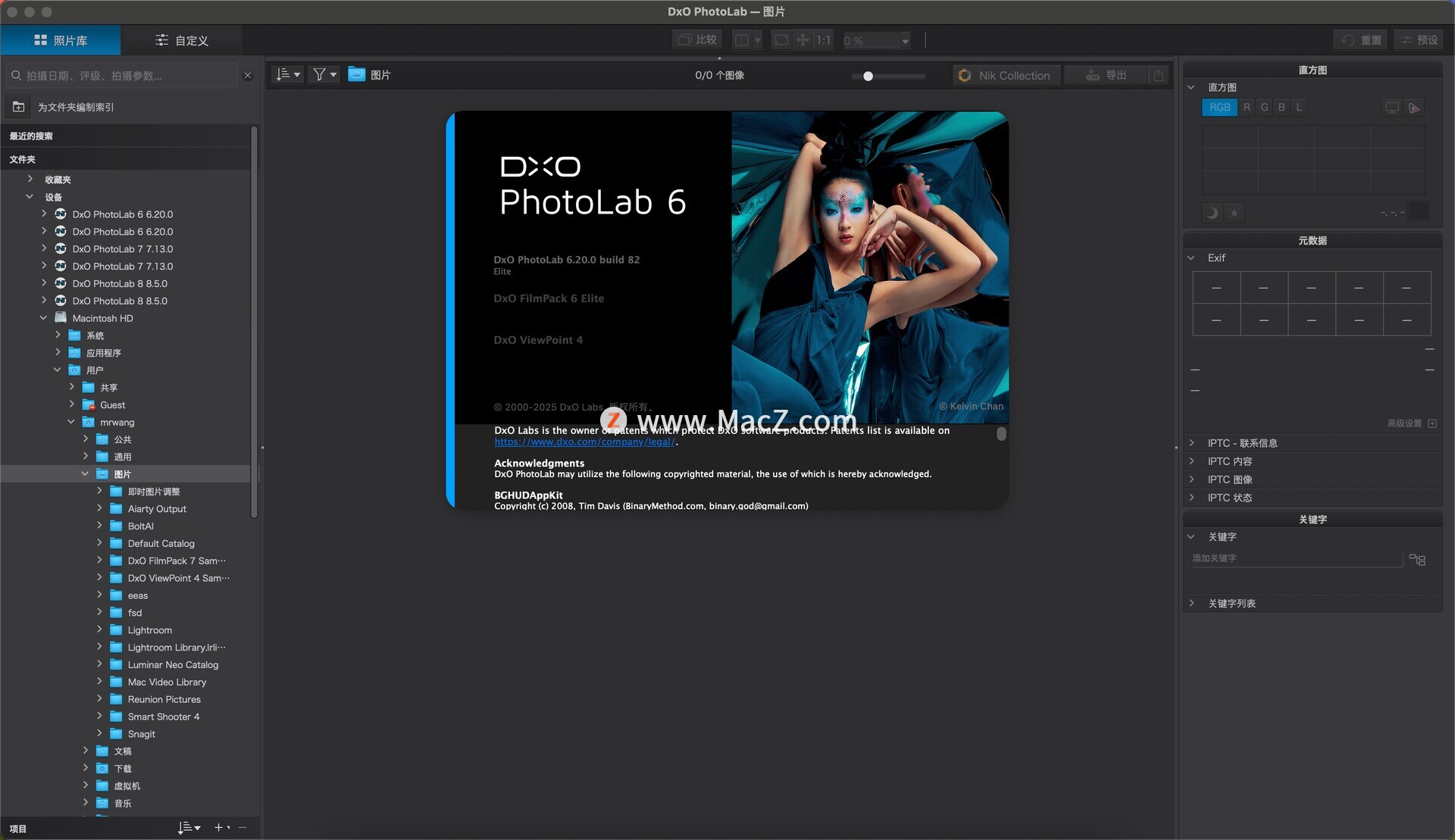
Task: Click the sun highlight clipping icon
Action: (1234, 213)
